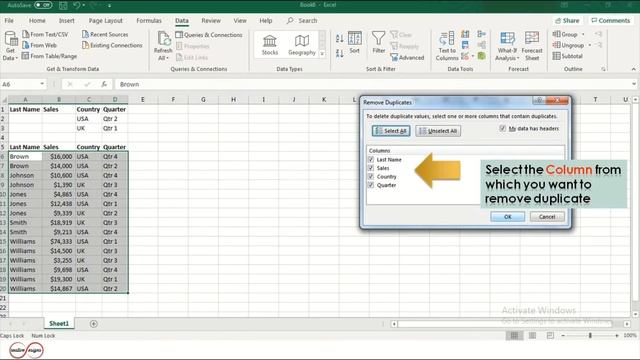Viewport: 640px width, 360px height.
Task: Switch to the Home tab
Action: (37, 20)
